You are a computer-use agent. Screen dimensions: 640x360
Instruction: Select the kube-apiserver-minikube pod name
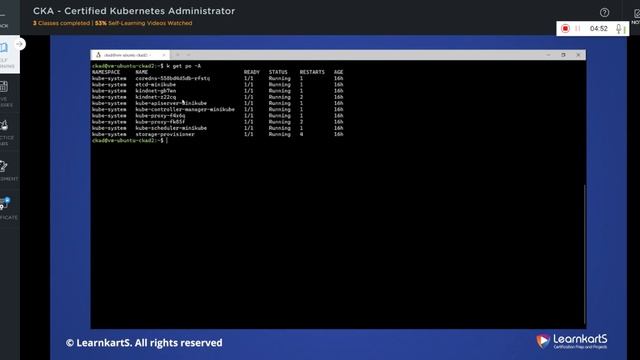tap(171, 103)
